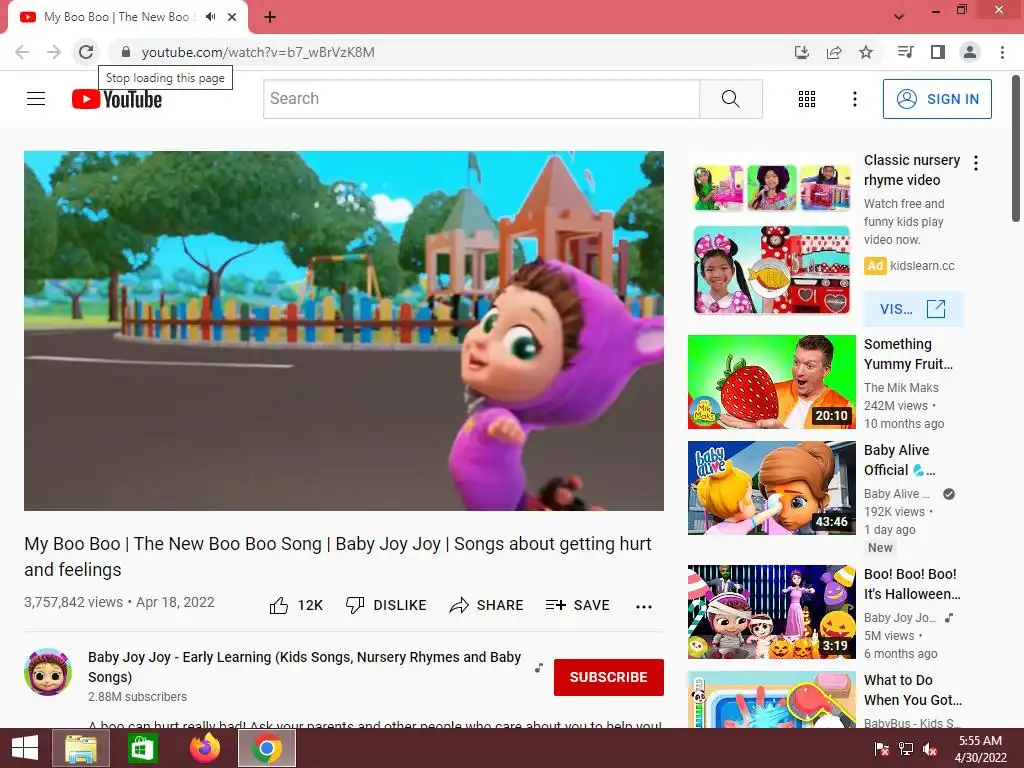Image resolution: width=1024 pixels, height=768 pixels.
Task: Open tab search chevron dropdown
Action: [x=899, y=16]
